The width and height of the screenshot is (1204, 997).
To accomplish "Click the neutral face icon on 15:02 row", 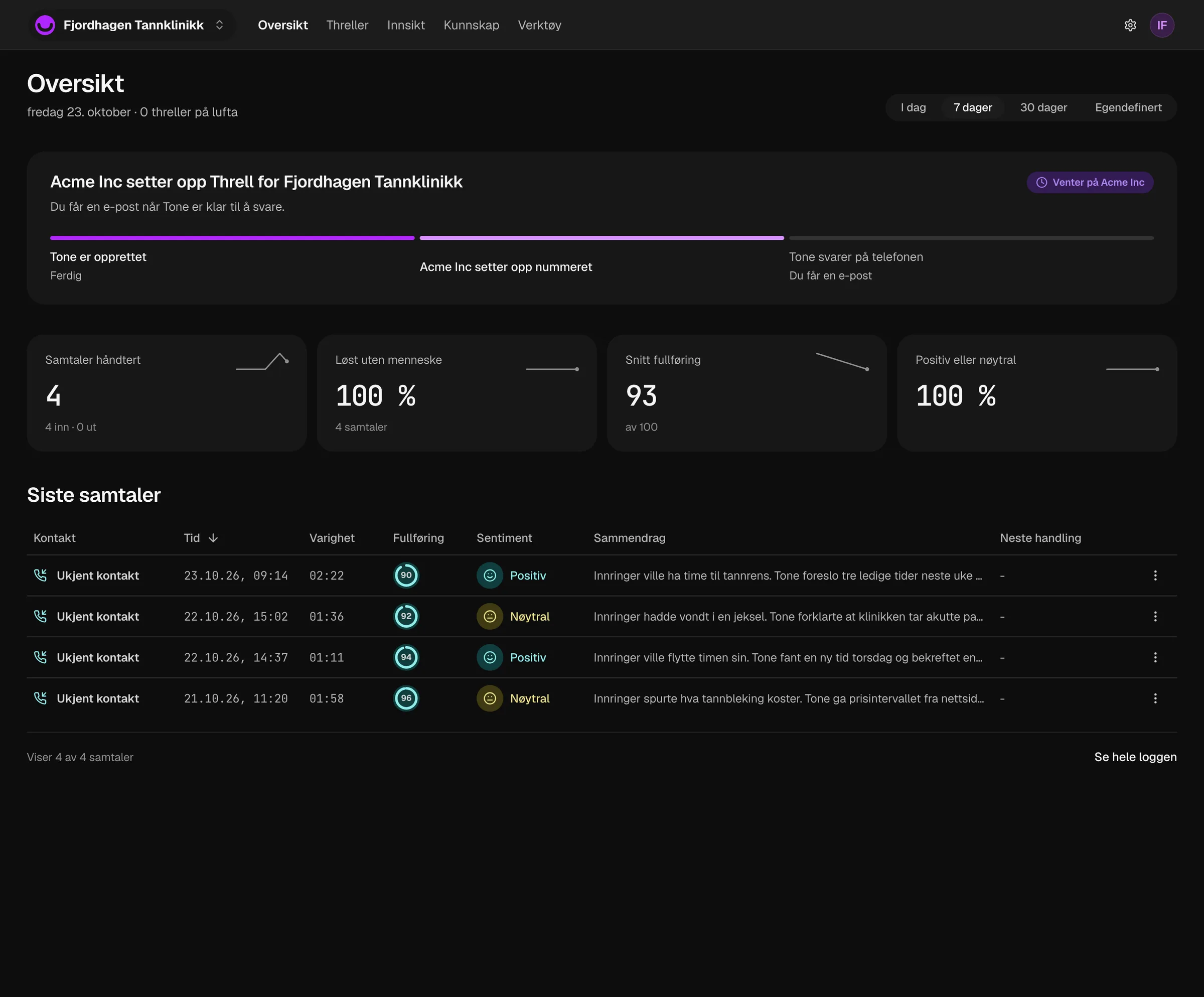I will click(x=490, y=616).
